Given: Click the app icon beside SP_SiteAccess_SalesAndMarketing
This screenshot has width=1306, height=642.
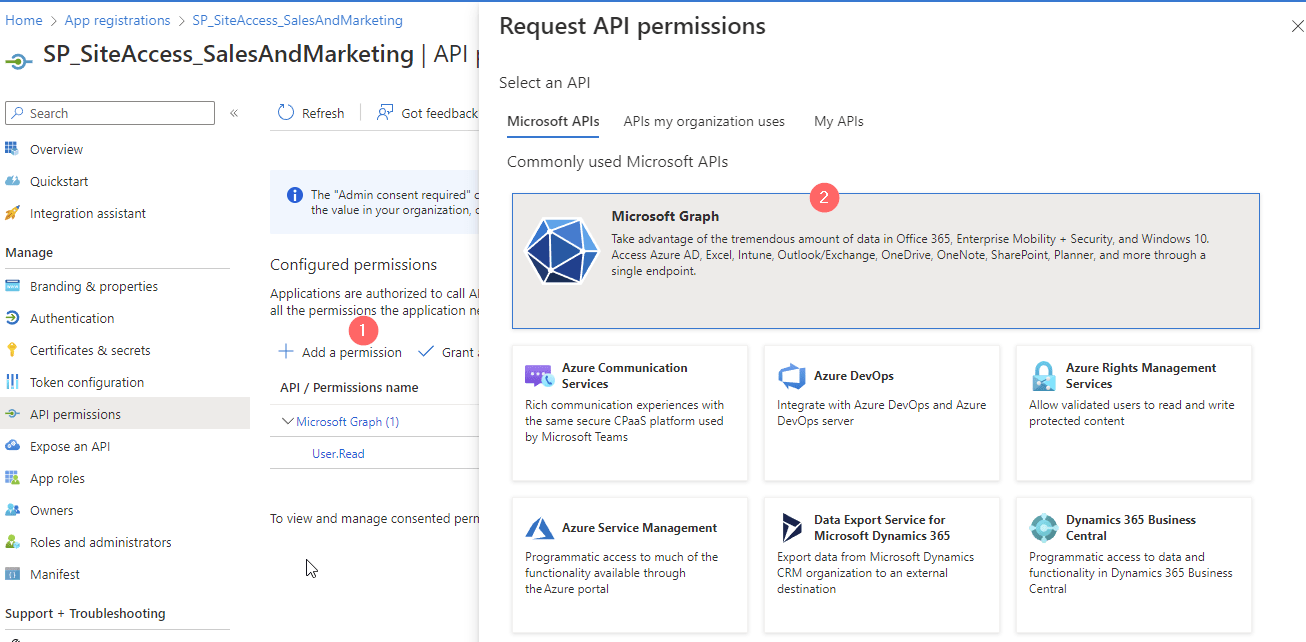Looking at the screenshot, I should point(18,61).
